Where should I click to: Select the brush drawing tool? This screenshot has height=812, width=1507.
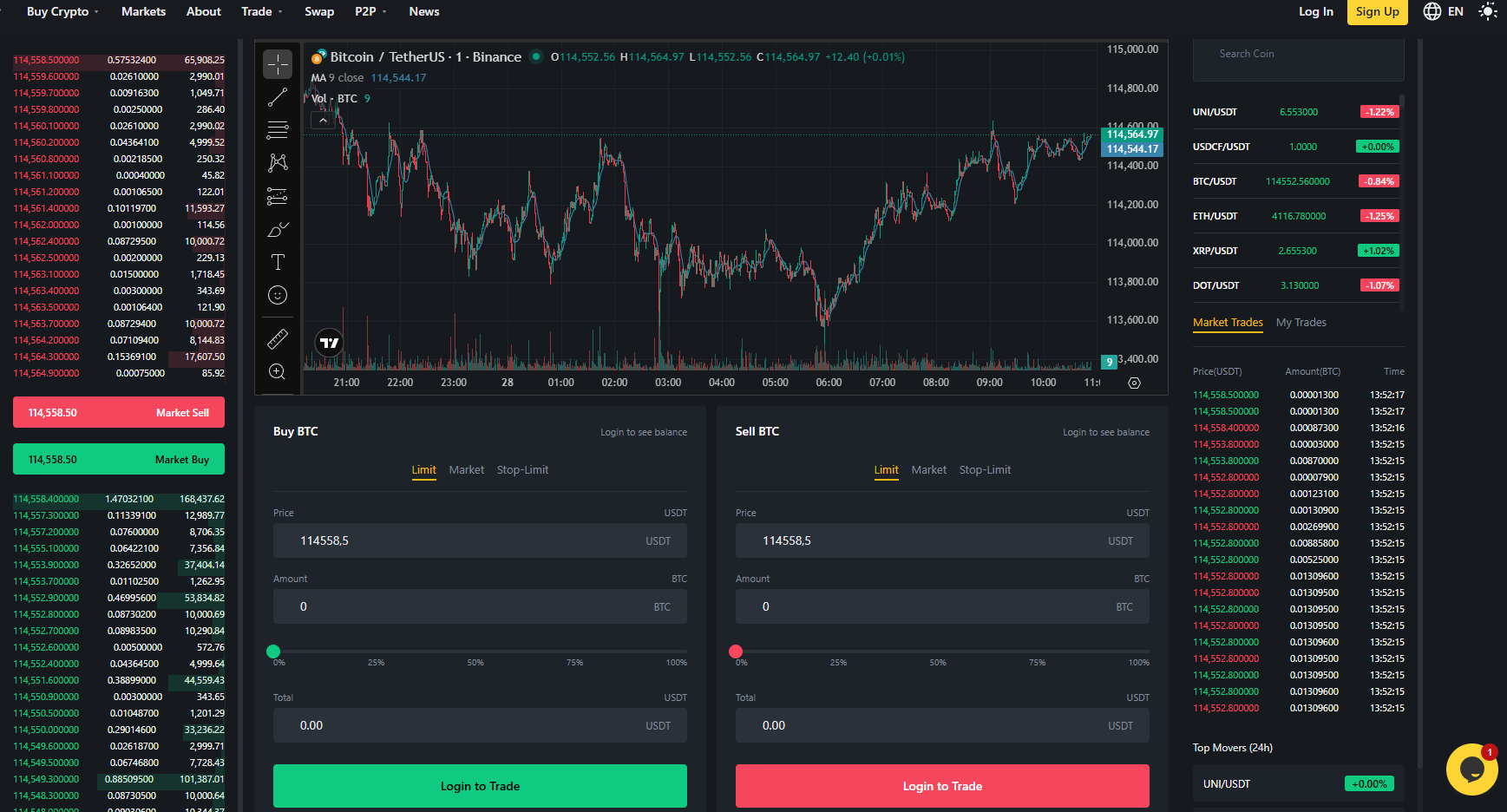278,229
